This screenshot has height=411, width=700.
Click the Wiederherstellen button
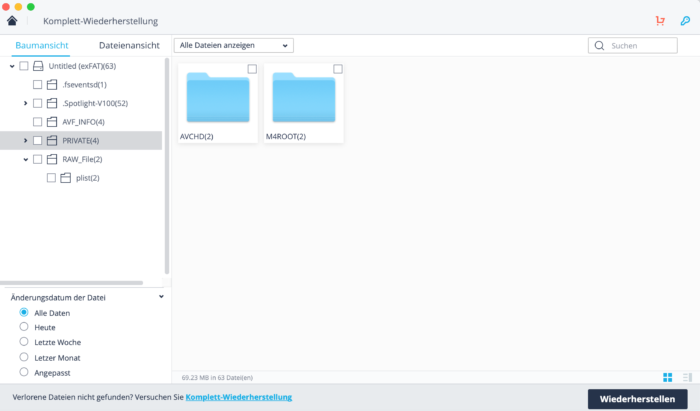click(x=638, y=399)
